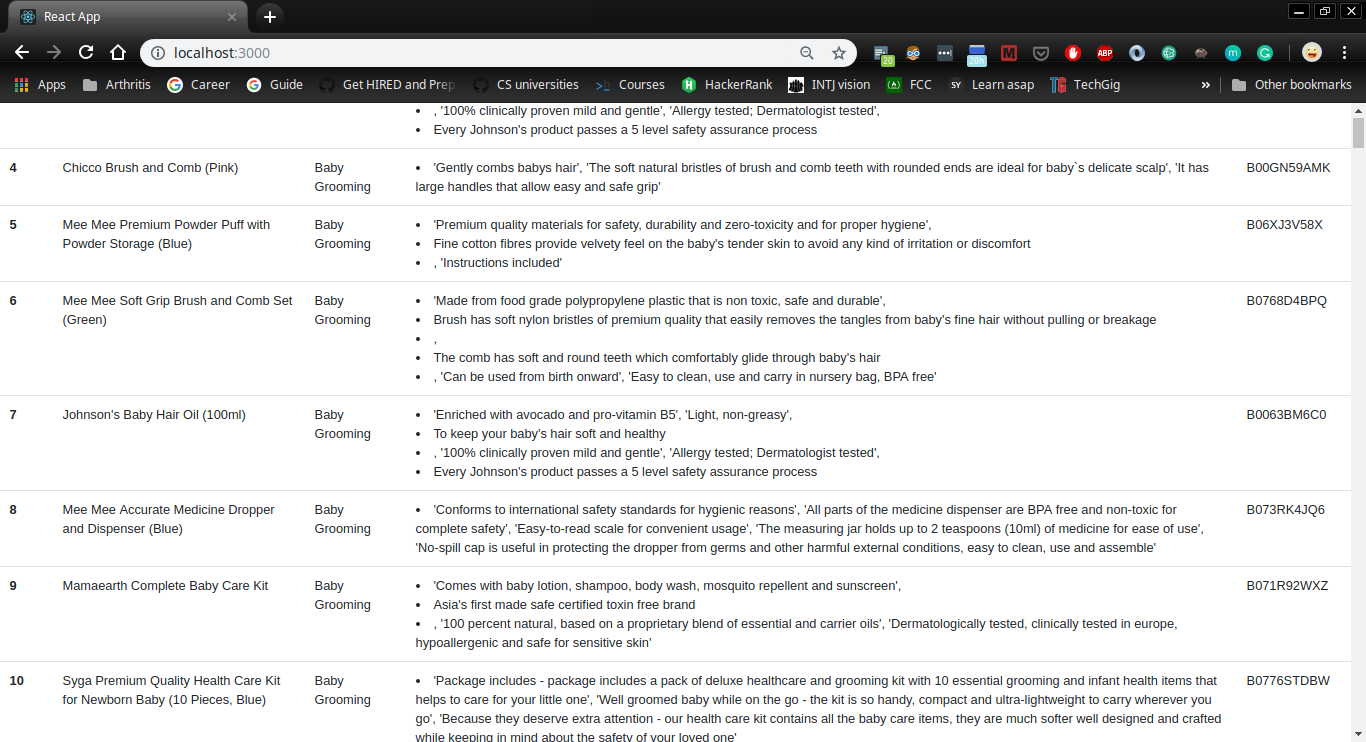Screen dimensions: 1366x742
Task: Open the Learn asap bookmark
Action: click(x=991, y=85)
